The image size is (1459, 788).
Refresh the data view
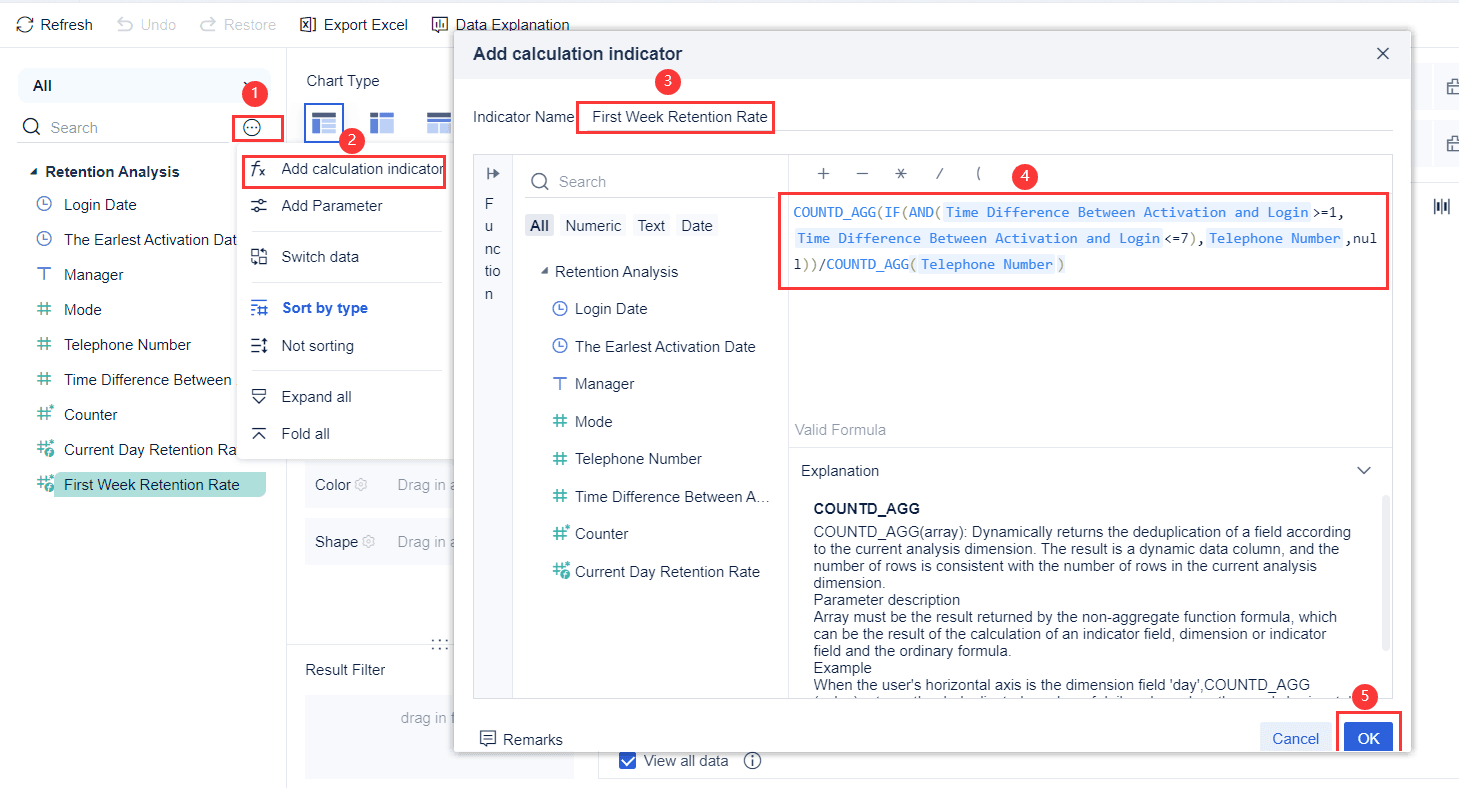coord(54,24)
